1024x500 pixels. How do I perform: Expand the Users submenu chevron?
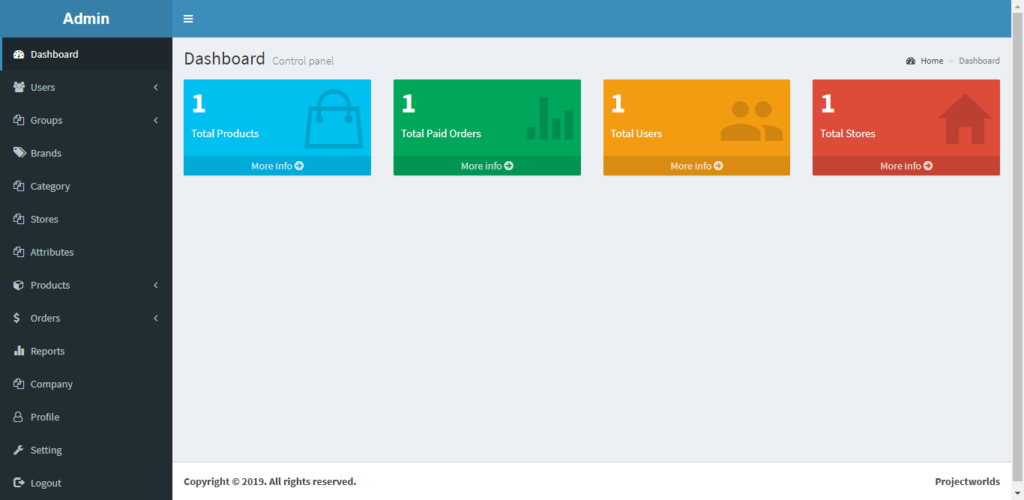[x=156, y=87]
